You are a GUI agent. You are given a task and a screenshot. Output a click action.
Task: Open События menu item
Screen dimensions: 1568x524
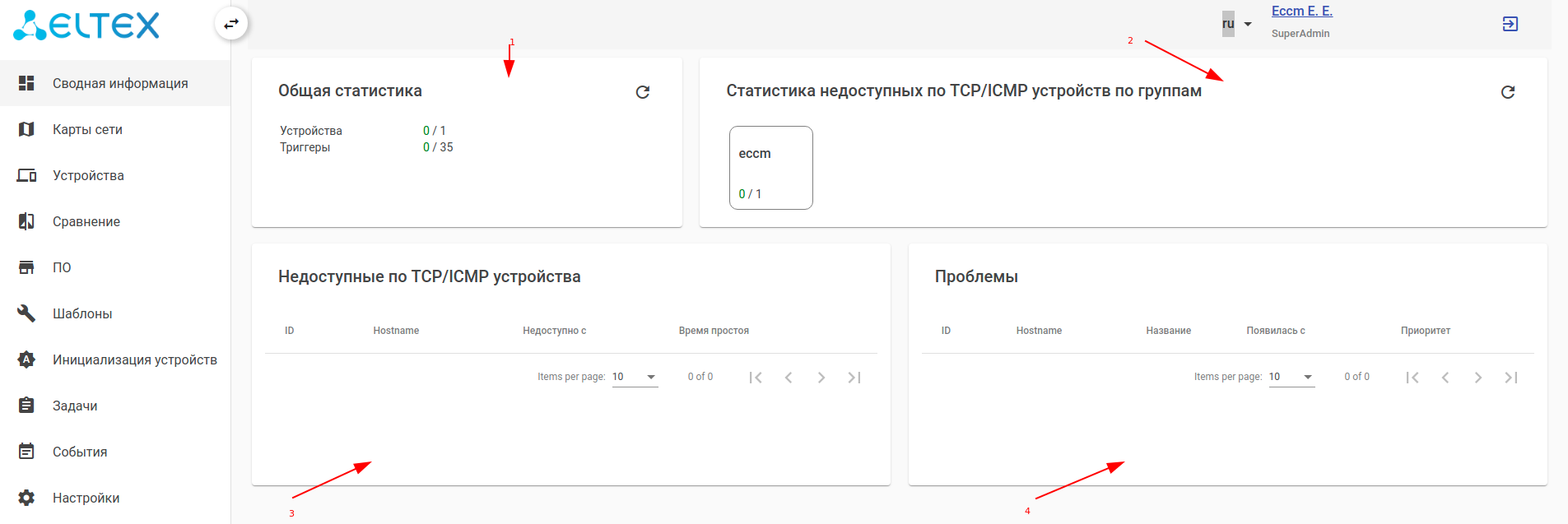coord(115,452)
